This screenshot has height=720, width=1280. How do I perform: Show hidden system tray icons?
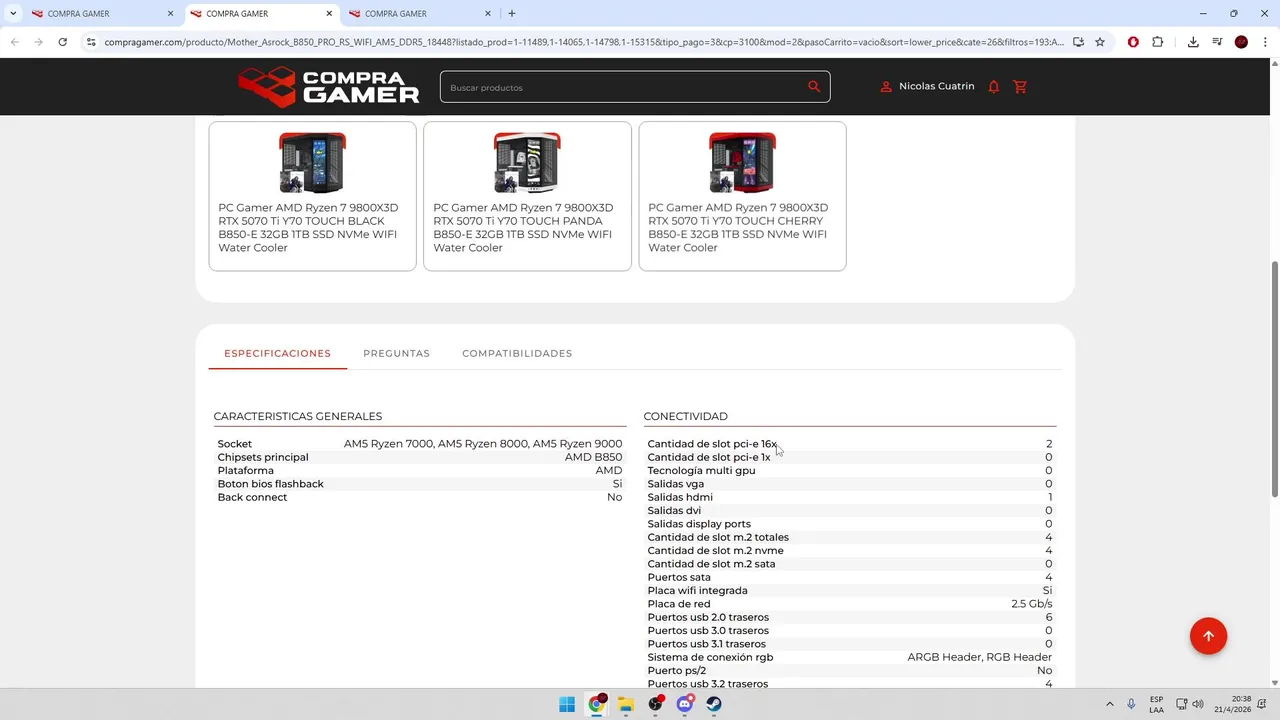tap(1109, 704)
